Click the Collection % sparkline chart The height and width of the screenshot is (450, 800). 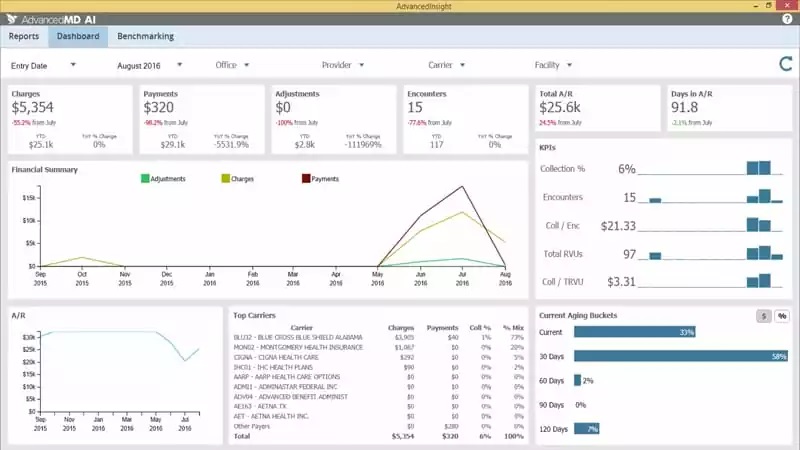point(712,168)
